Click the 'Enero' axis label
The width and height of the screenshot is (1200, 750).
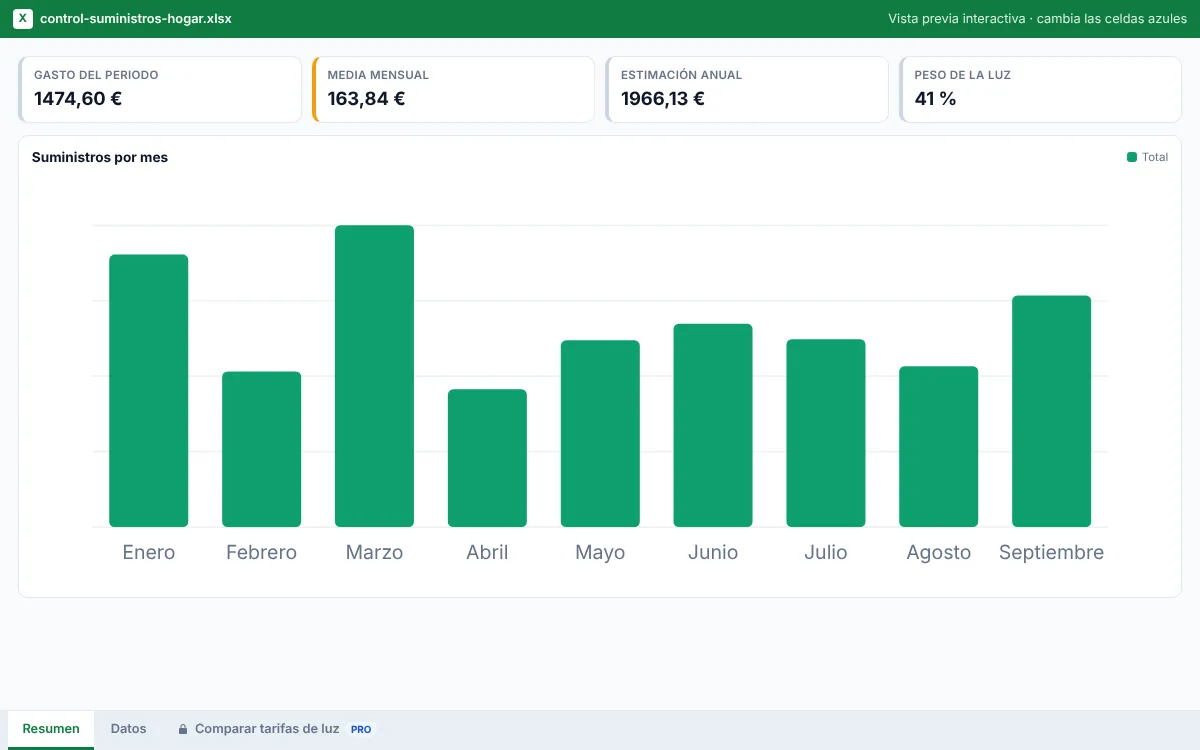(x=149, y=552)
